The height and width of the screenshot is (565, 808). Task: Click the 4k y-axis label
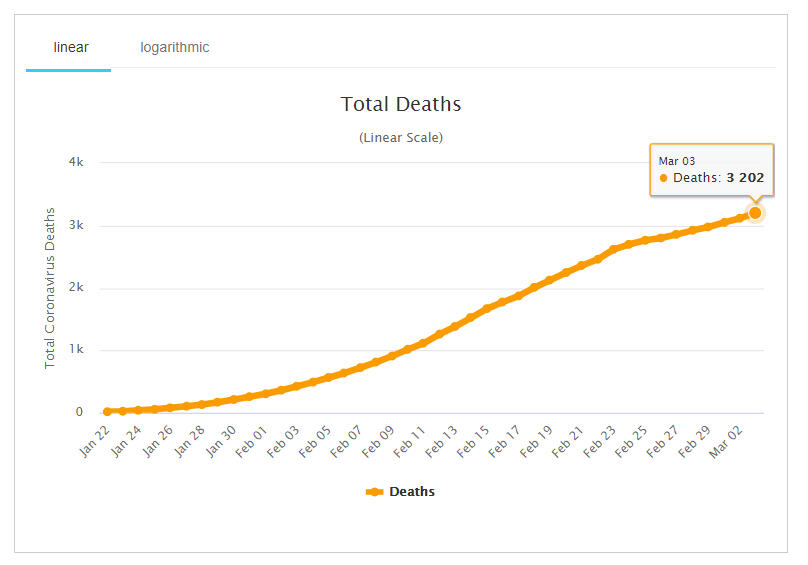tap(76, 162)
